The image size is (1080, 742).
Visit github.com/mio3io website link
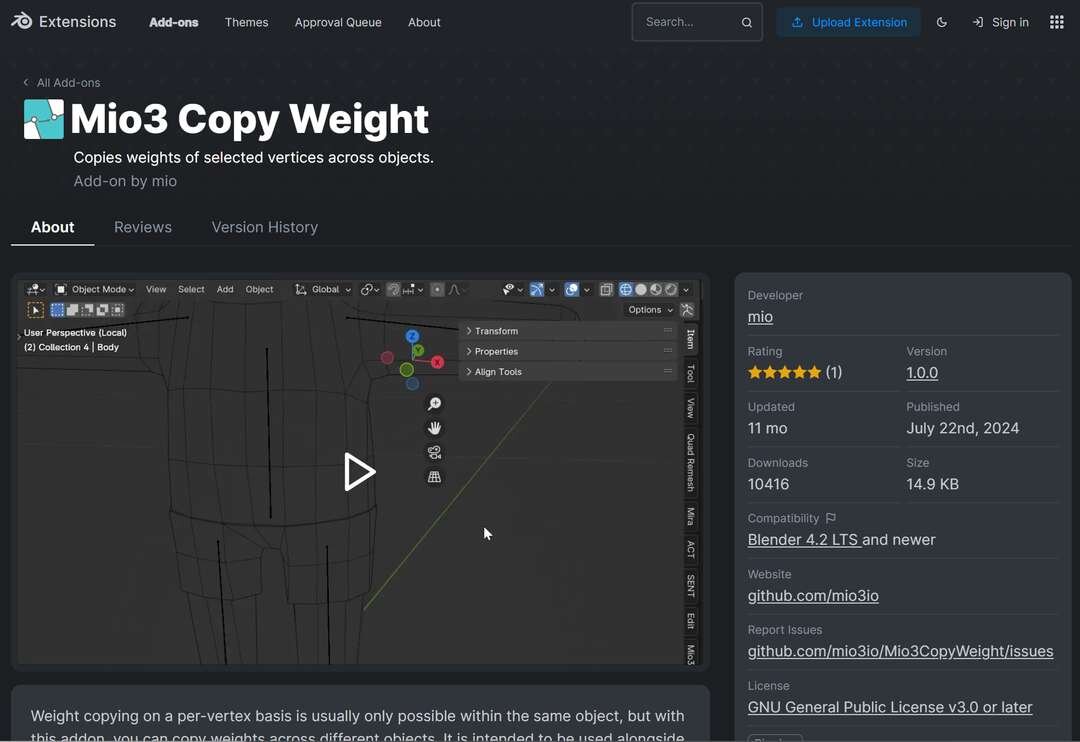[813, 595]
